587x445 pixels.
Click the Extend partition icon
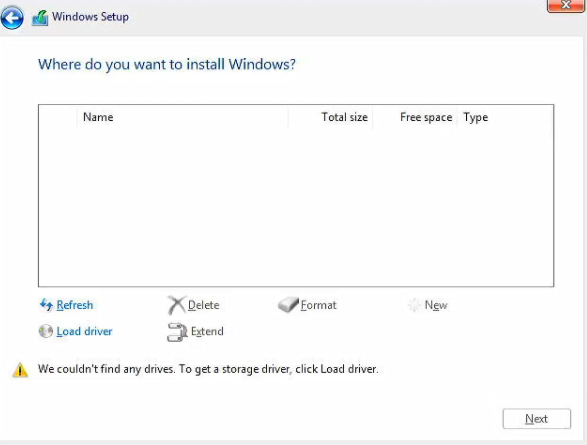point(177,332)
